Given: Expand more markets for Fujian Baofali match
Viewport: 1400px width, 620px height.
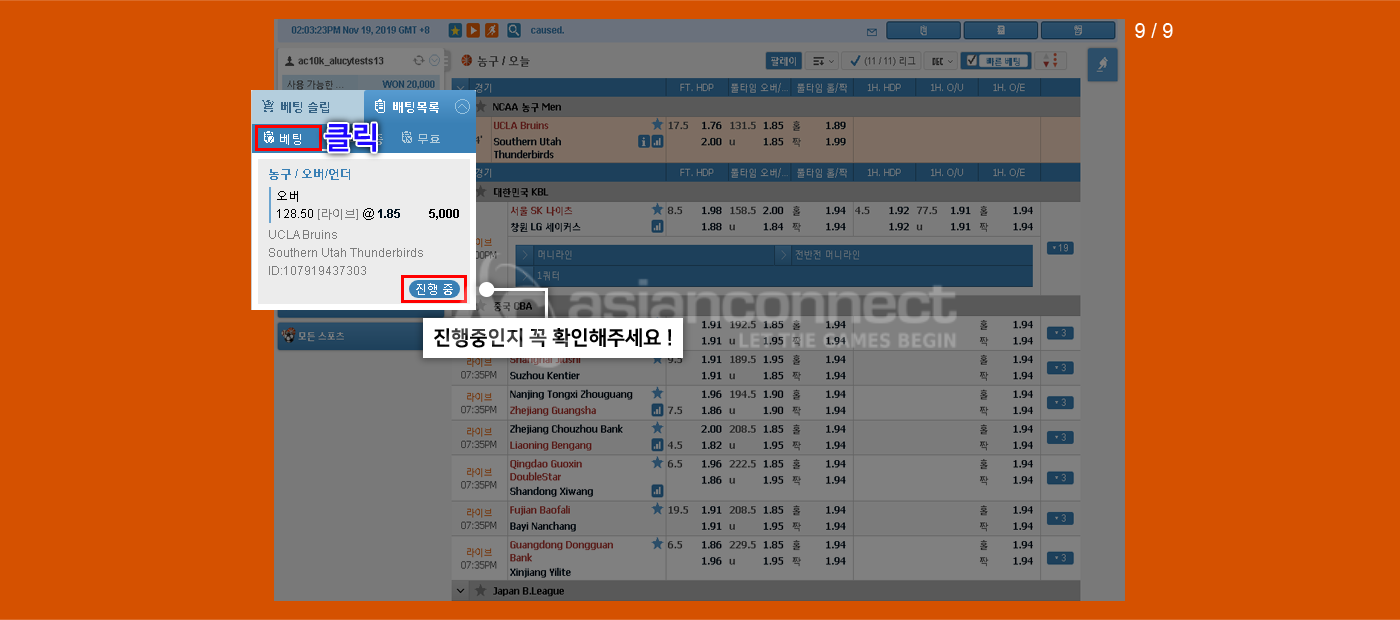Looking at the screenshot, I should 1059,518.
